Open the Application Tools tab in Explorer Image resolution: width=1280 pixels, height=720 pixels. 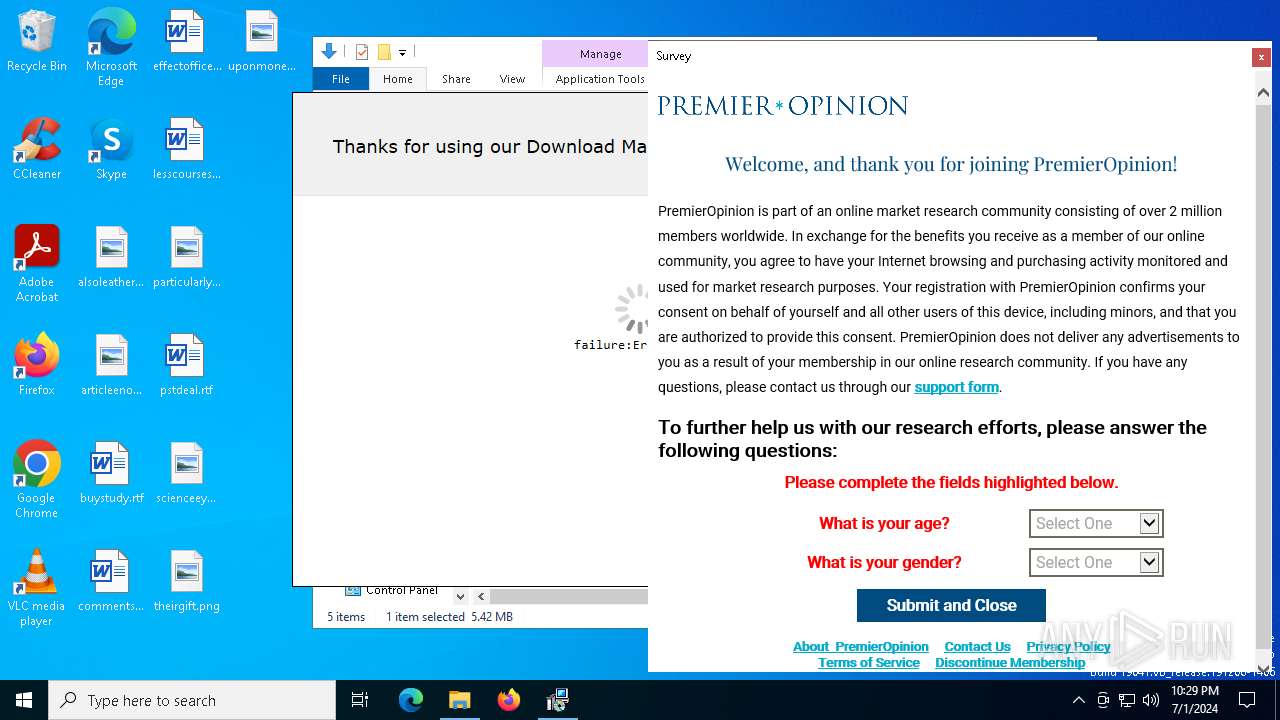click(x=600, y=79)
